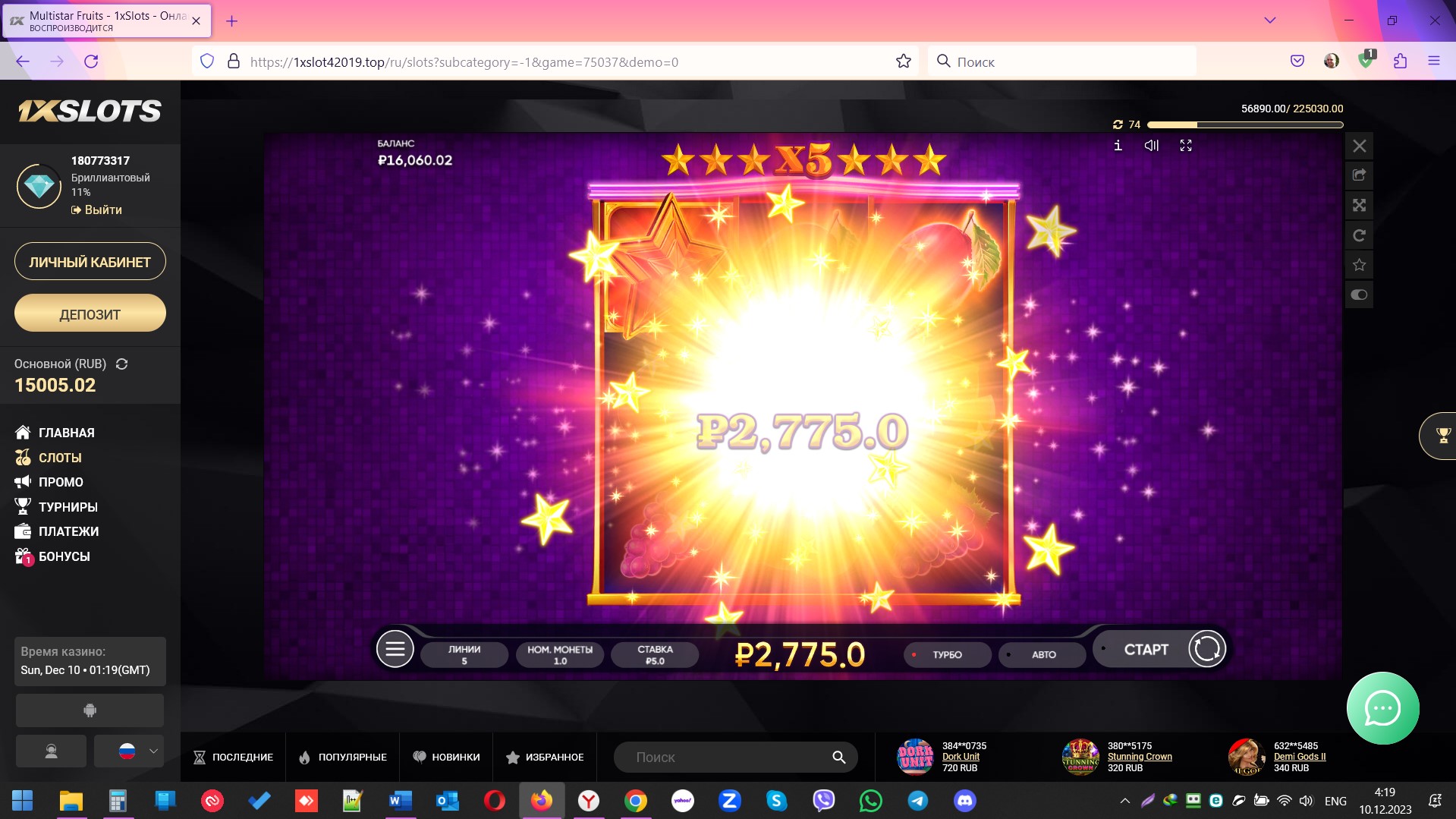Open the game hamburger menu
This screenshot has height=819, width=1456.
tap(395, 650)
